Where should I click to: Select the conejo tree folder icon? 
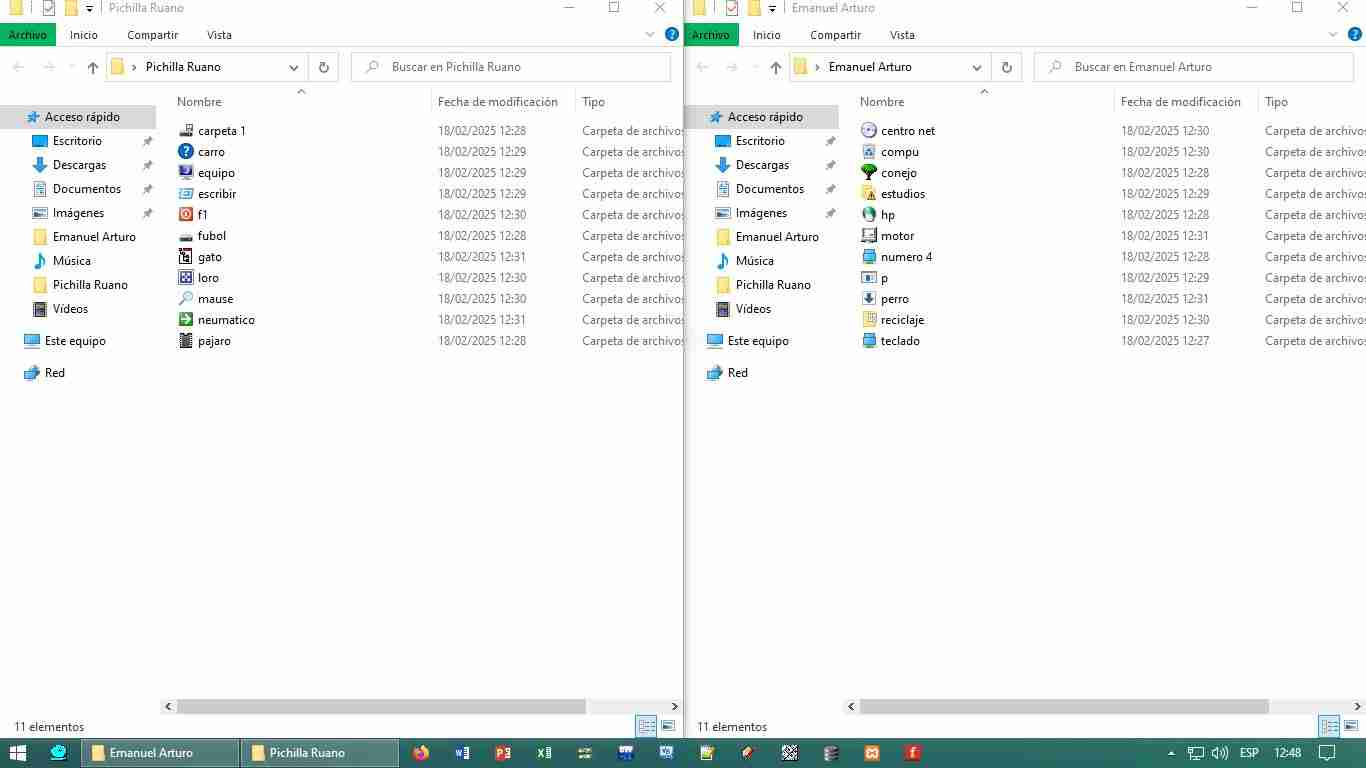[869, 173]
